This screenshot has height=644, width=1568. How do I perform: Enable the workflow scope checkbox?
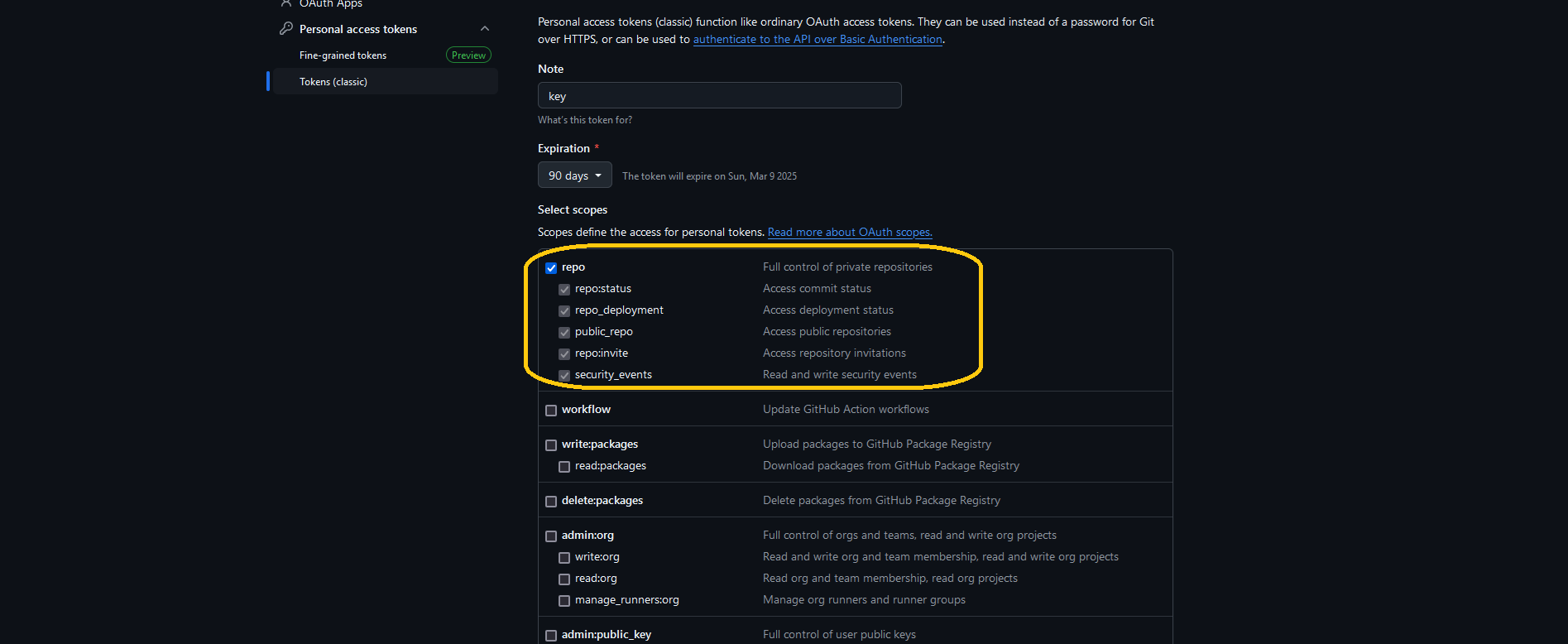(551, 411)
